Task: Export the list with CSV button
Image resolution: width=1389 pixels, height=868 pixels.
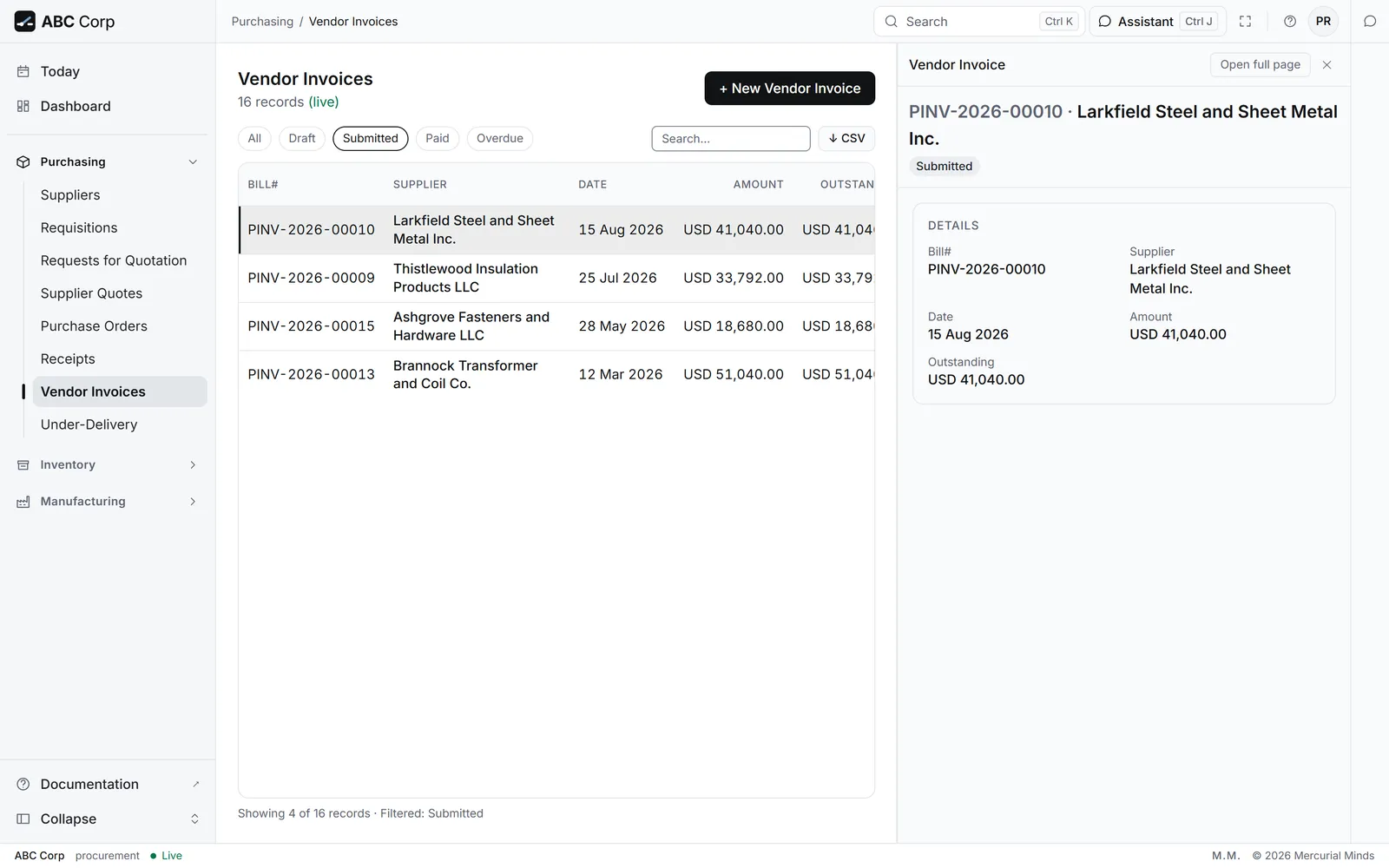Action: coord(846,139)
